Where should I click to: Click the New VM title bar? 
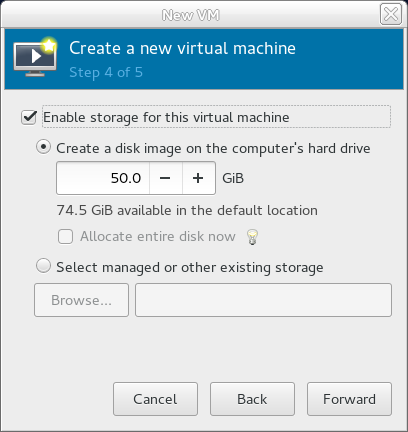tap(191, 15)
